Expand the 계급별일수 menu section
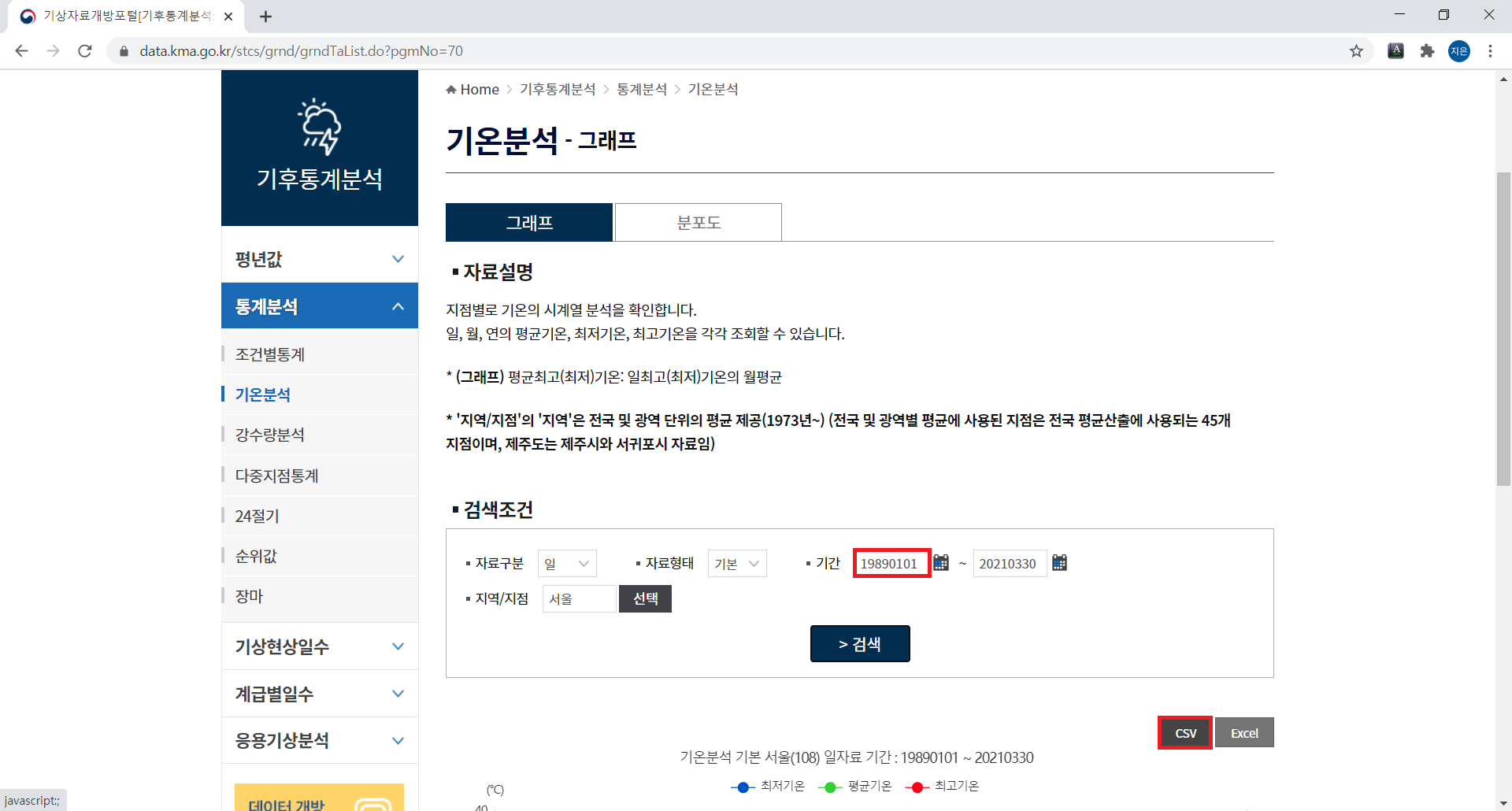This screenshot has width=1512, height=811. (320, 694)
